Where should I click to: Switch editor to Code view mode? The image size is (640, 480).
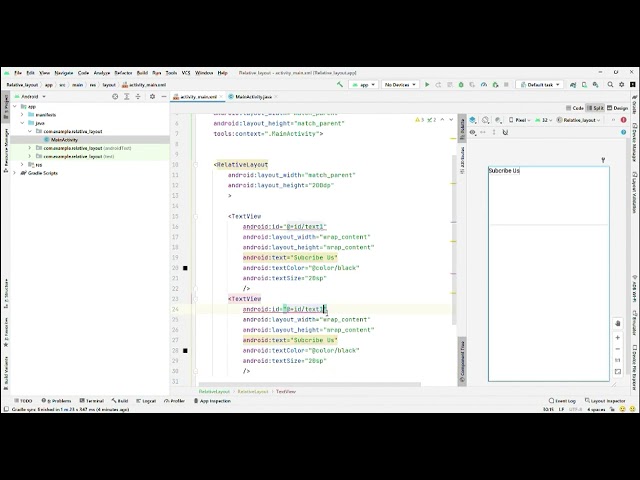575,108
